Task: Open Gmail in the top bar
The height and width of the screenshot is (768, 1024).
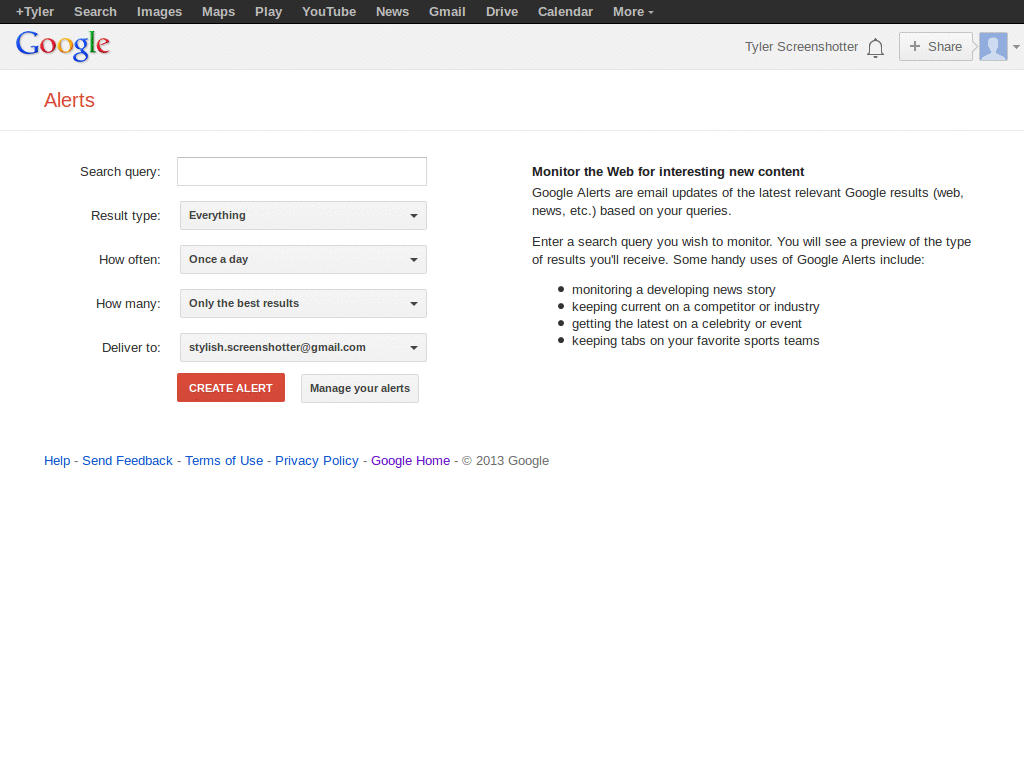Action: [x=447, y=12]
